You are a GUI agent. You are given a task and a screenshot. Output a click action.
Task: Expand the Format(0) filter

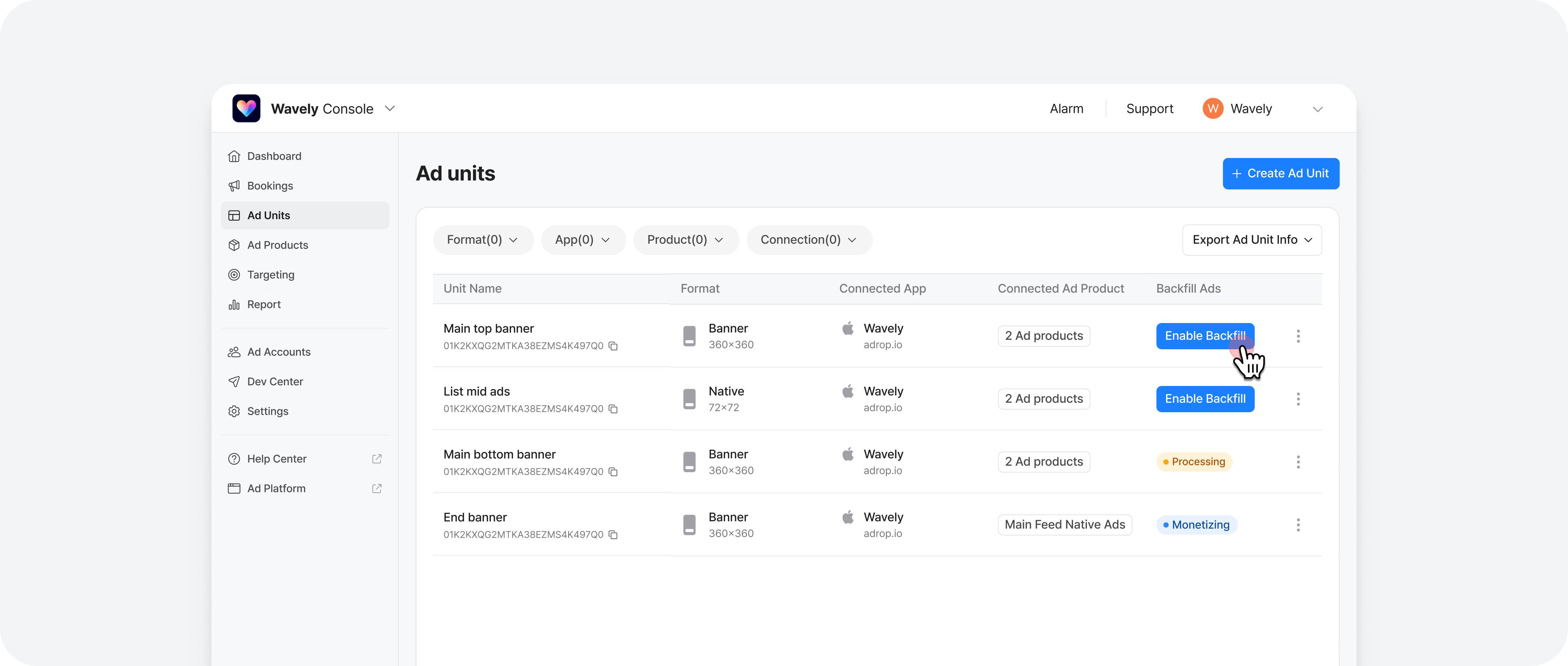point(482,239)
